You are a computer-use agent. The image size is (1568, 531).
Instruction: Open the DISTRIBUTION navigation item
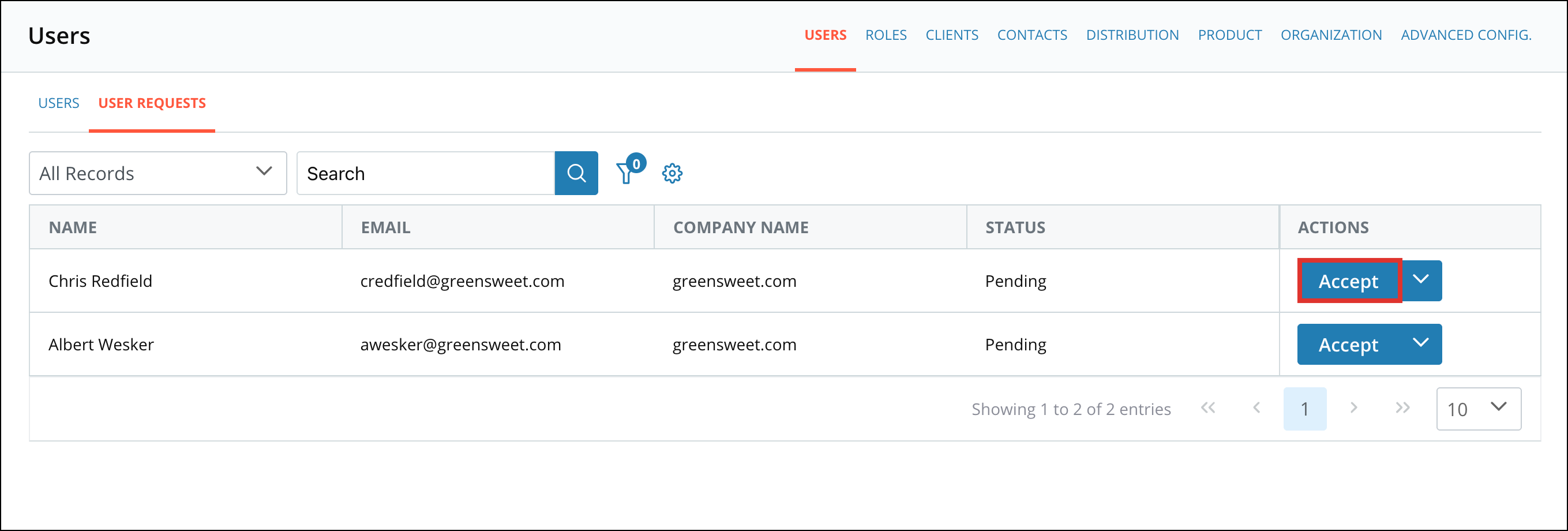pyautogui.click(x=1132, y=35)
